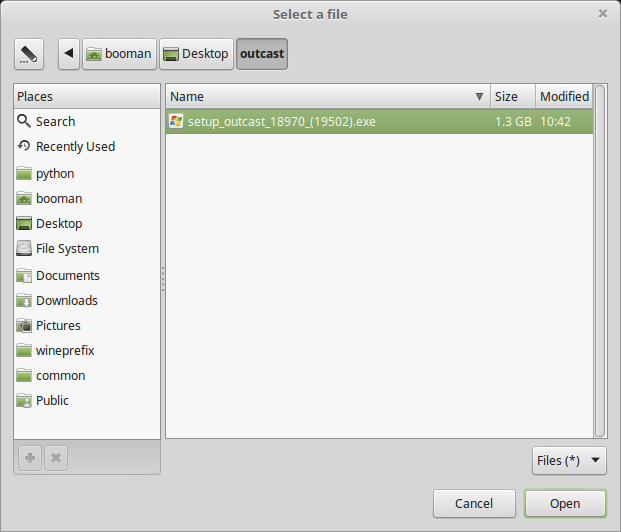Click the booman home folder icon in Places
The width and height of the screenshot is (621, 532).
[24, 198]
